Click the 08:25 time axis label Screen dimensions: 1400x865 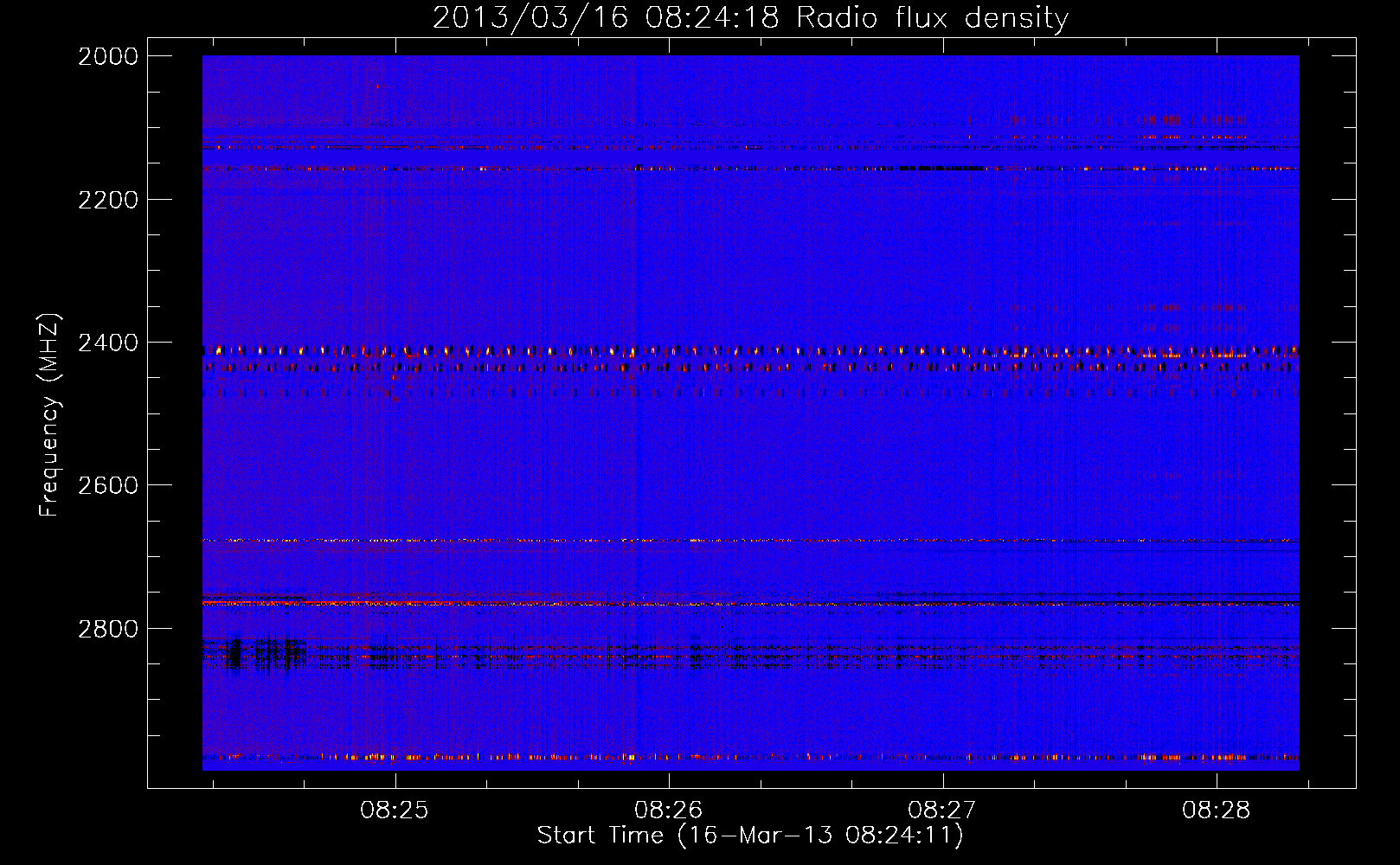395,811
